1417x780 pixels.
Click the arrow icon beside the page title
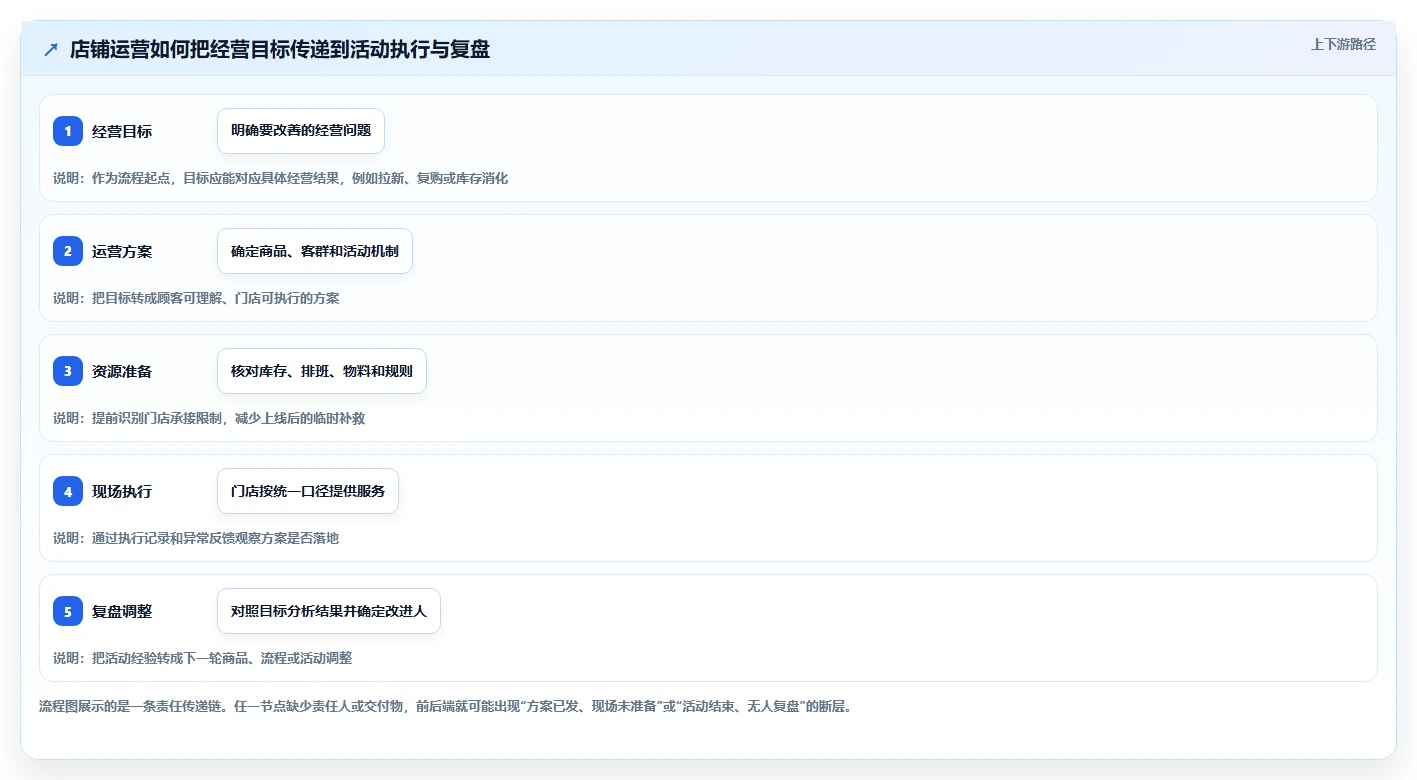[51, 49]
